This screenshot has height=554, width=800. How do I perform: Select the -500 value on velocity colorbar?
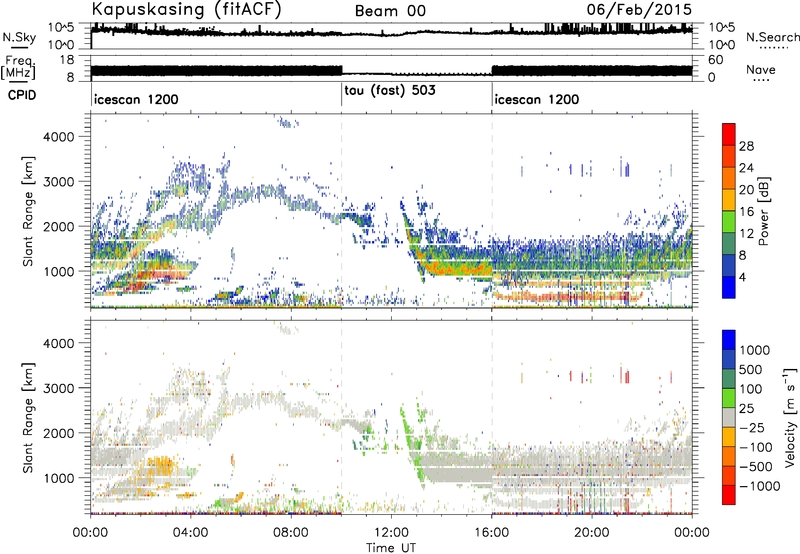point(756,467)
